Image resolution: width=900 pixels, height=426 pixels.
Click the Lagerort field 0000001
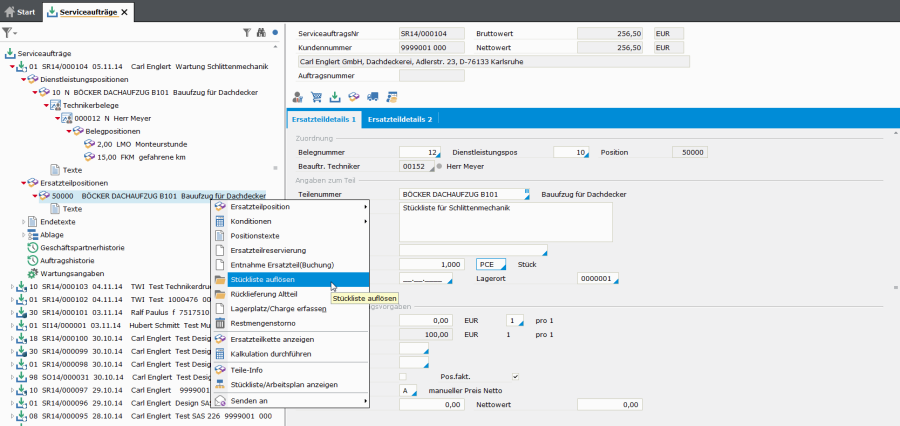tap(598, 279)
